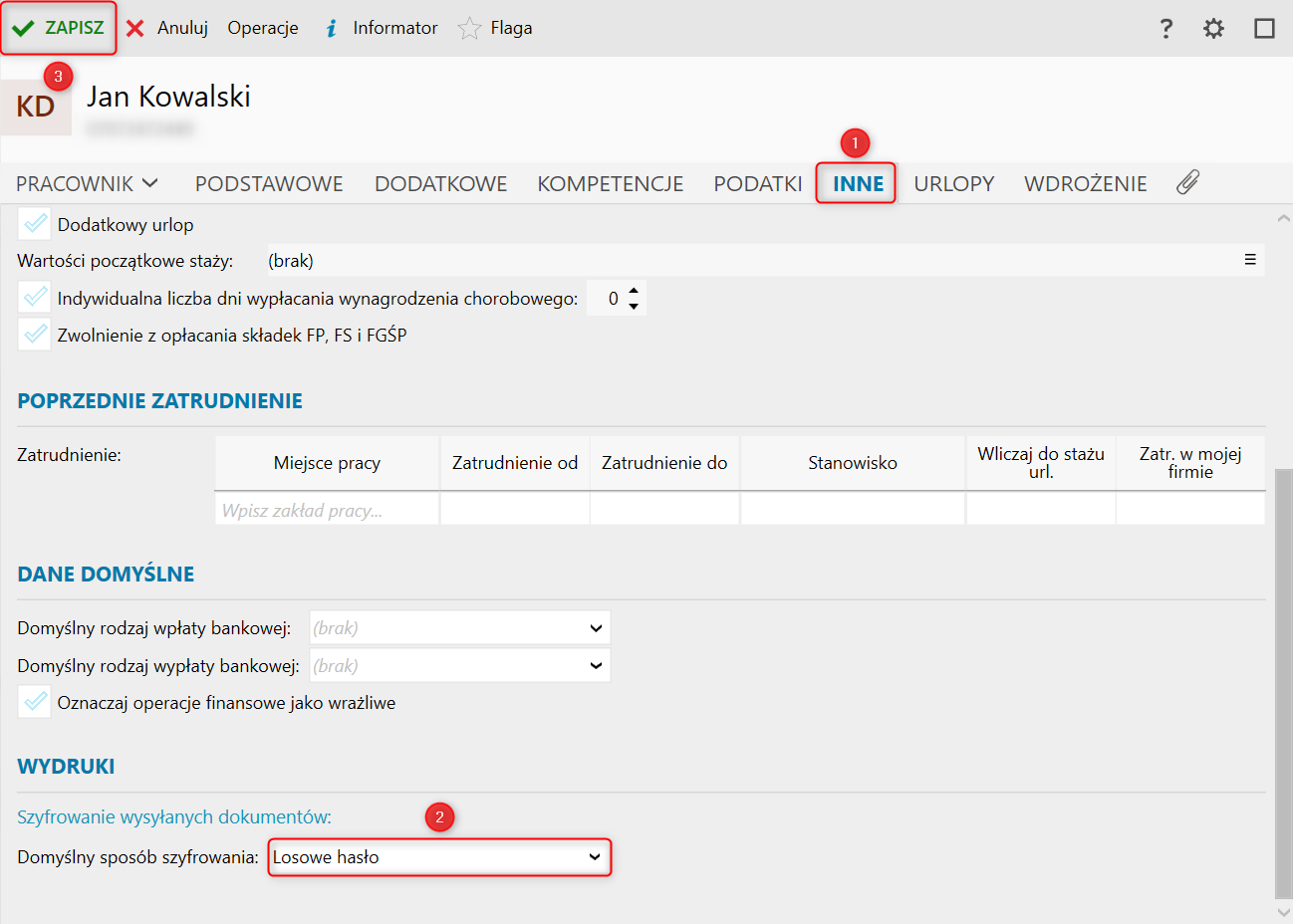1293x924 pixels.
Task: Click the KD avatar tile
Action: click(x=36, y=107)
